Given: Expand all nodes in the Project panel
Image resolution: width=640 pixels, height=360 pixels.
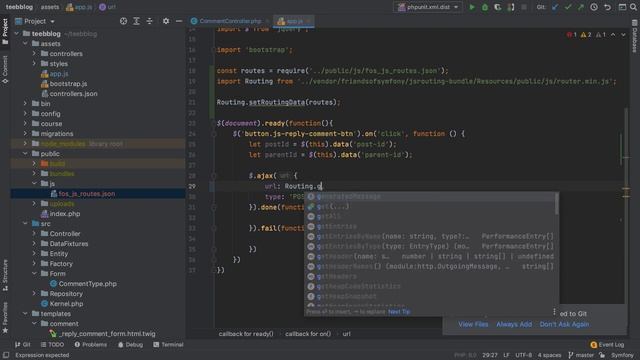Looking at the screenshot, I should click(136, 21).
